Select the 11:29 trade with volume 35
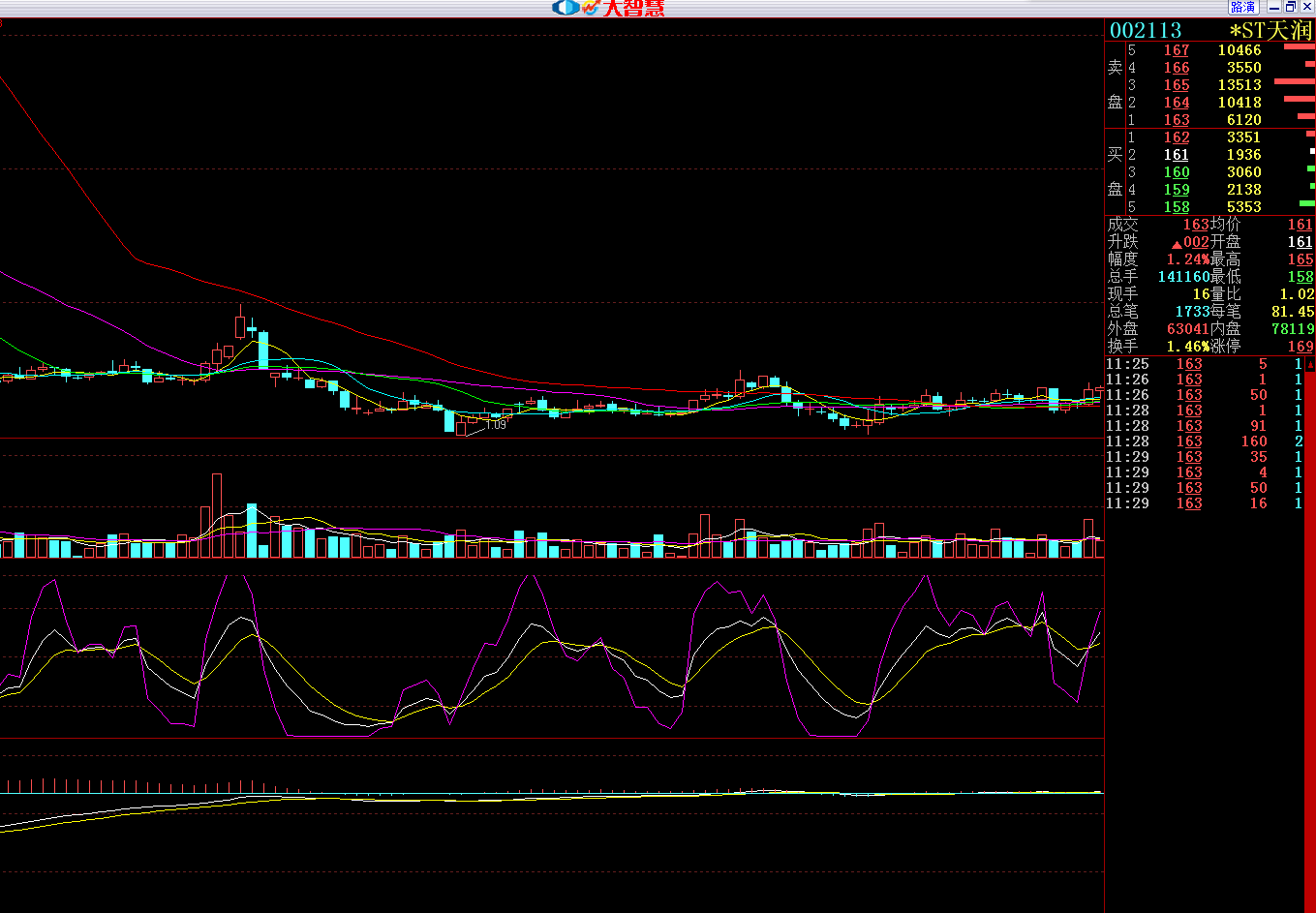 coord(1205,457)
